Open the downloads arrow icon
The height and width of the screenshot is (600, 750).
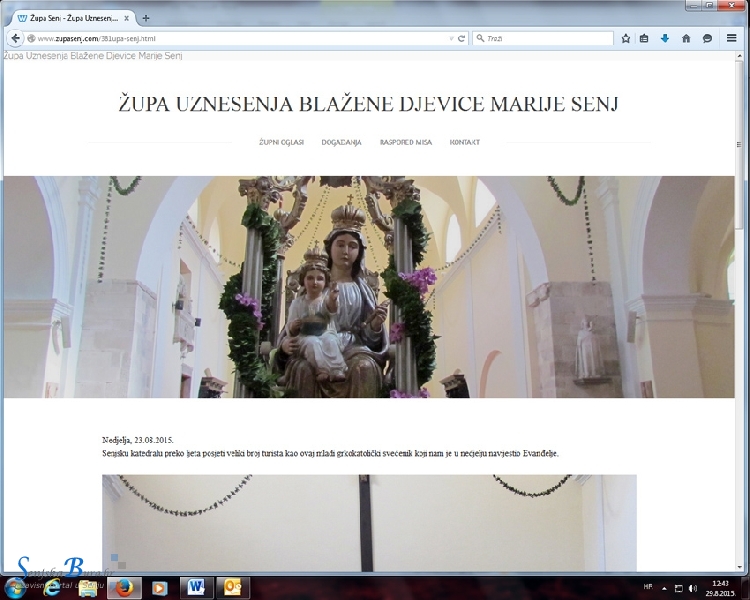click(665, 39)
